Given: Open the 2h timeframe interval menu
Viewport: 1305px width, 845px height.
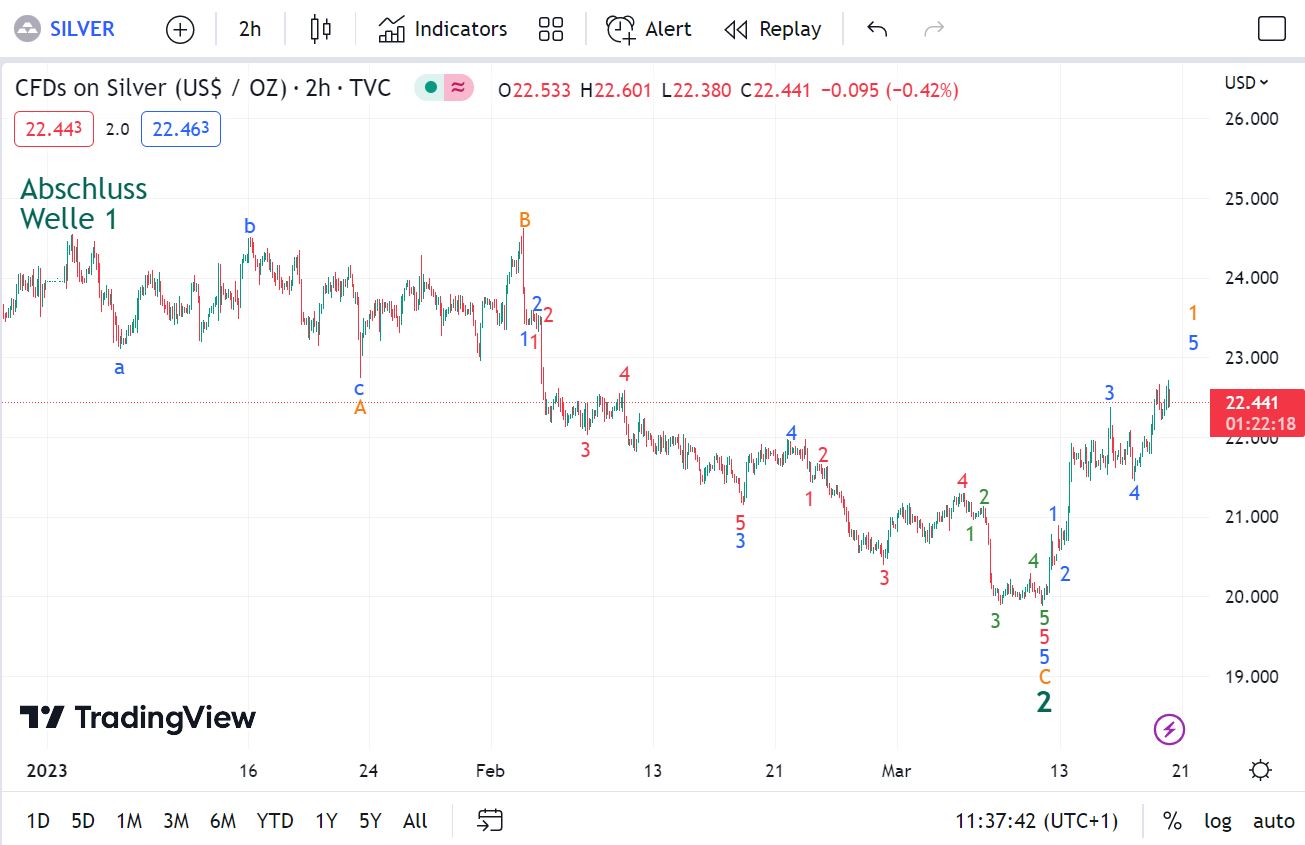Looking at the screenshot, I should 250,29.
